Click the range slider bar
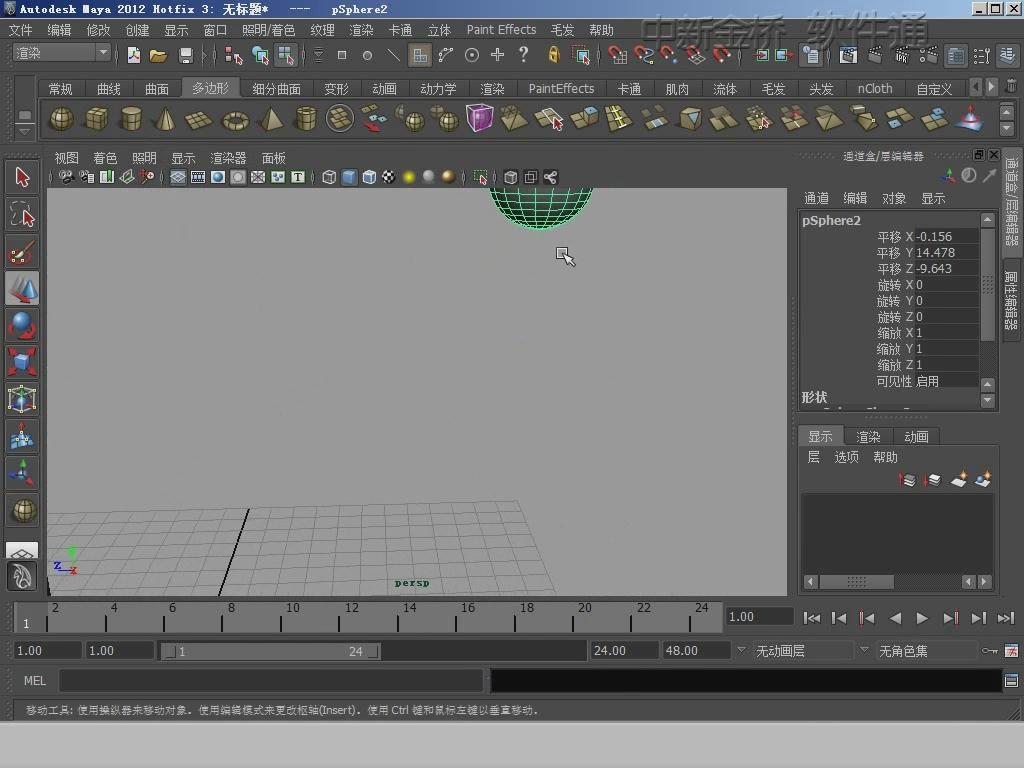 coord(271,651)
